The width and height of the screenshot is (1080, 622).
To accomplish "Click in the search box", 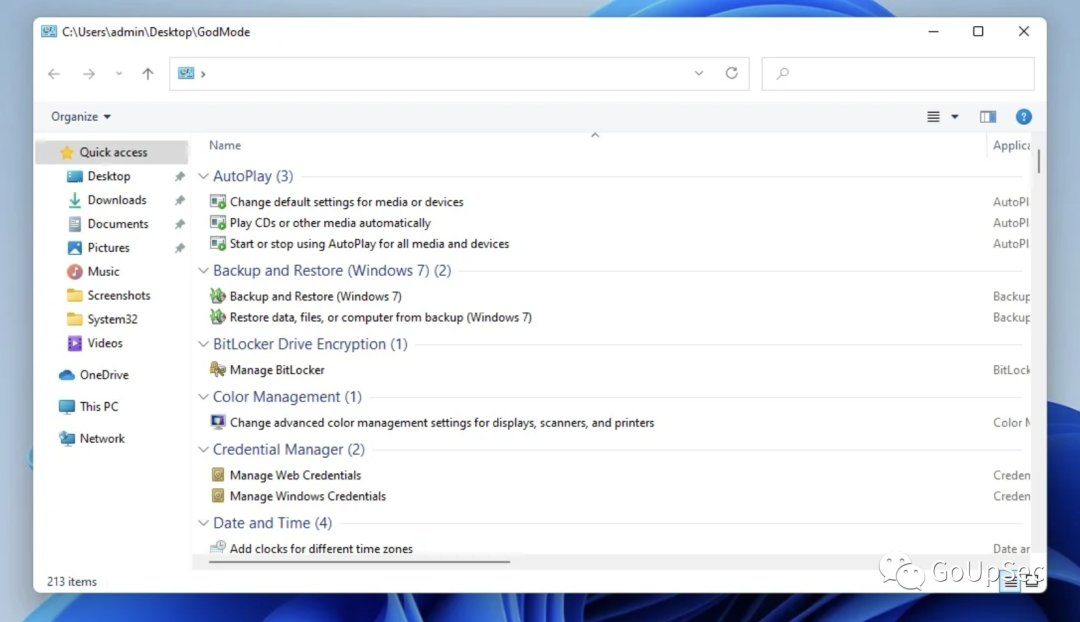I will [897, 74].
